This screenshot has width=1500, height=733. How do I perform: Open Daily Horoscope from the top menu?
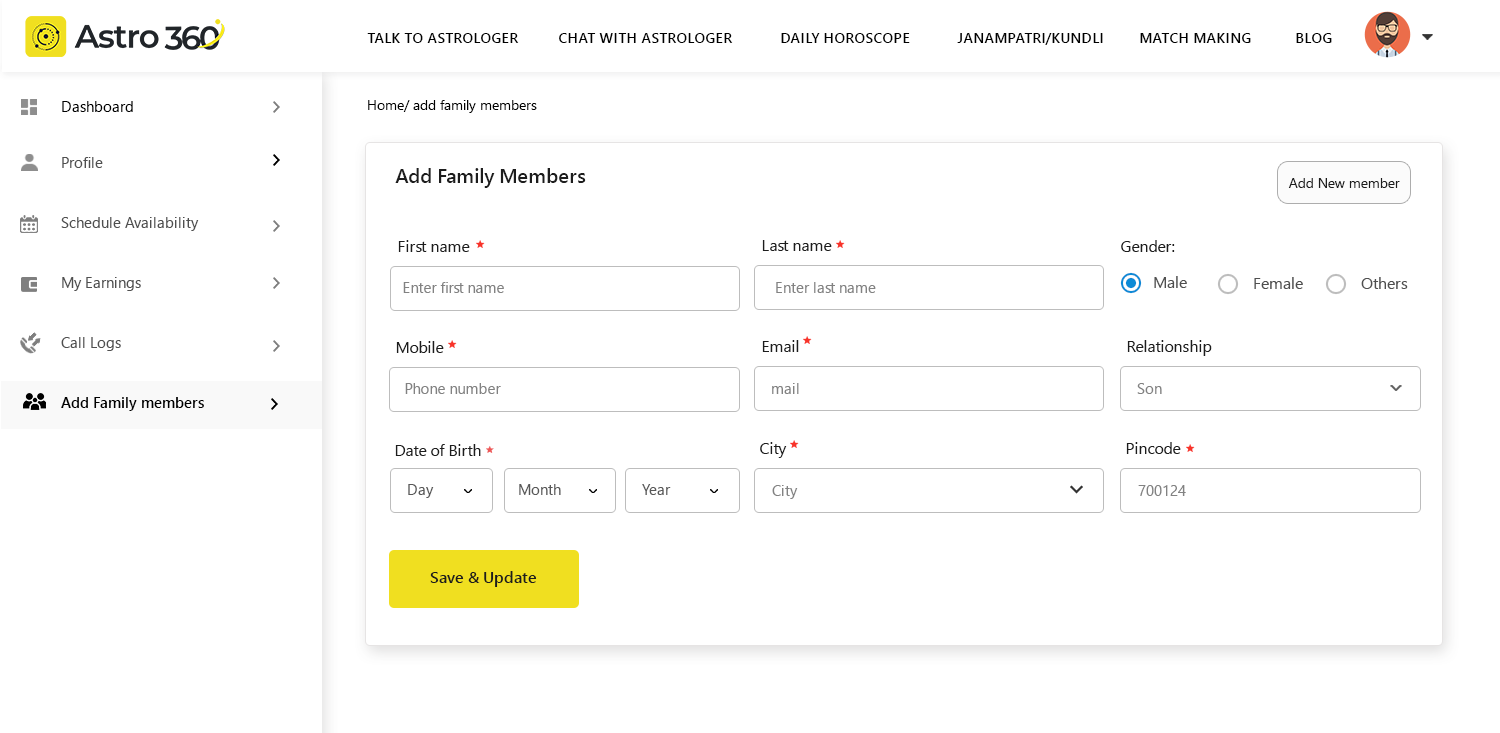point(845,38)
